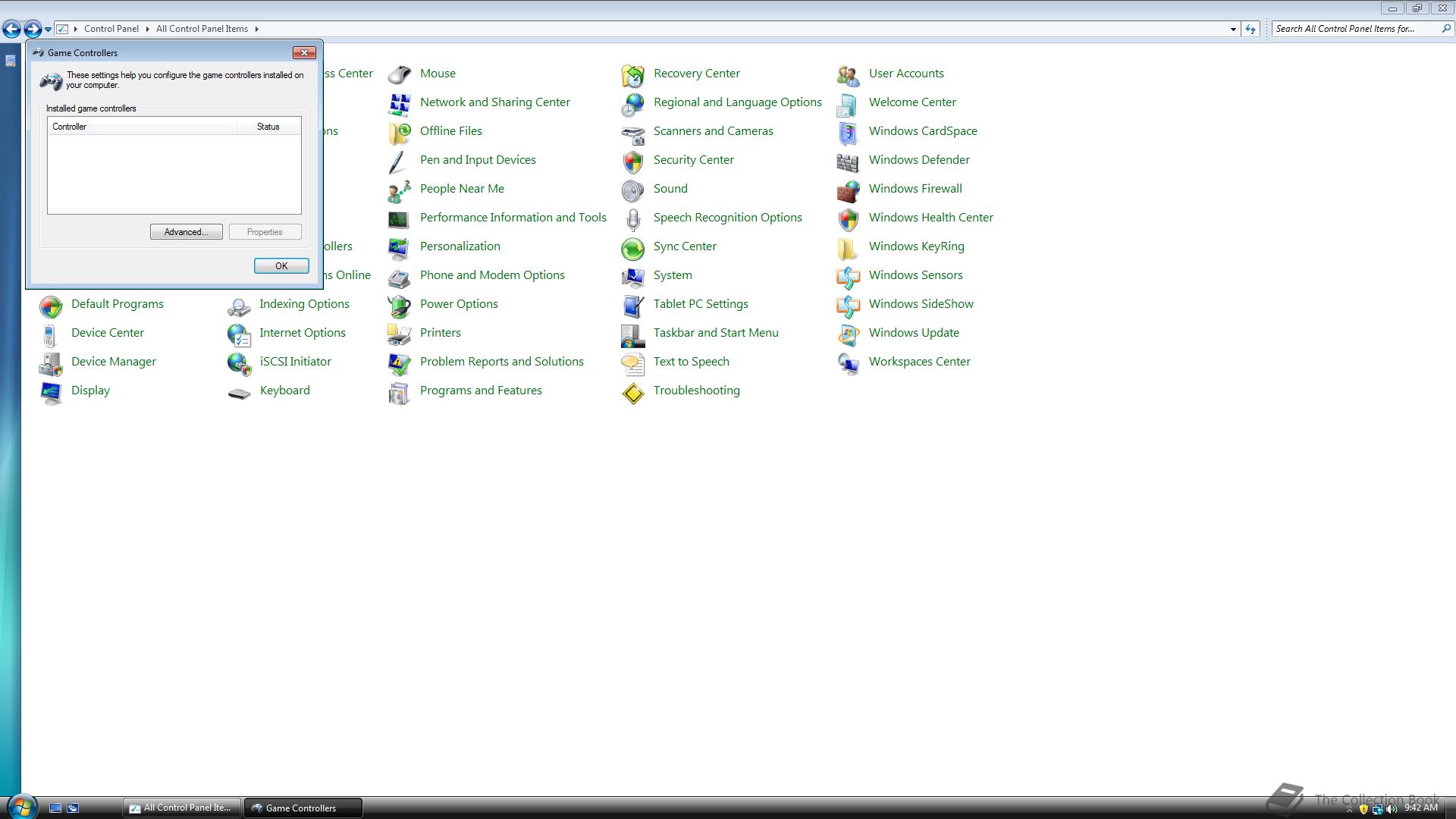1456x819 pixels.
Task: Open the Start menu orb
Action: click(21, 806)
